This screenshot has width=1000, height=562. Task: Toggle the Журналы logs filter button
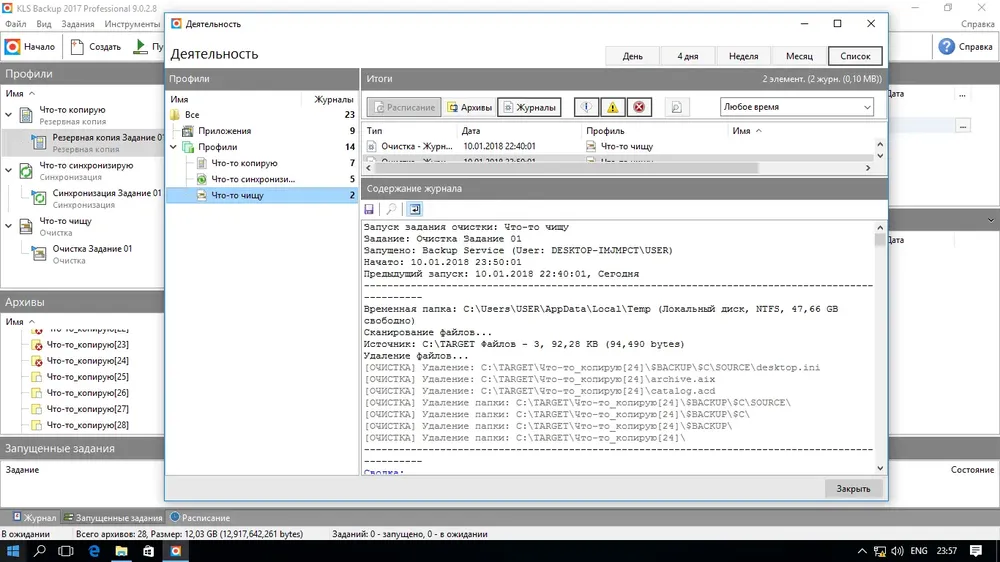click(x=529, y=107)
